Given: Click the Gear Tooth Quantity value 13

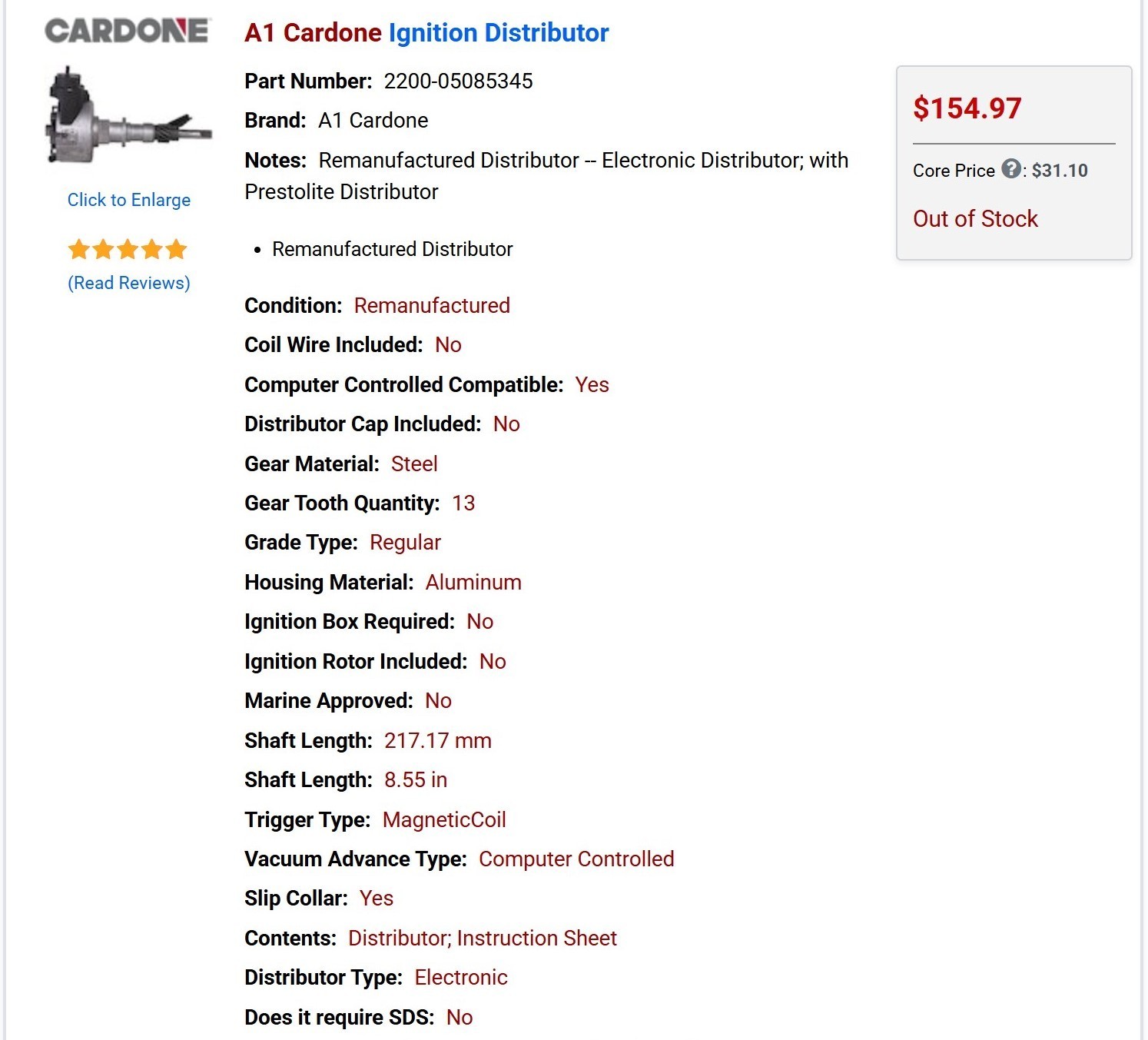Looking at the screenshot, I should pos(463,503).
